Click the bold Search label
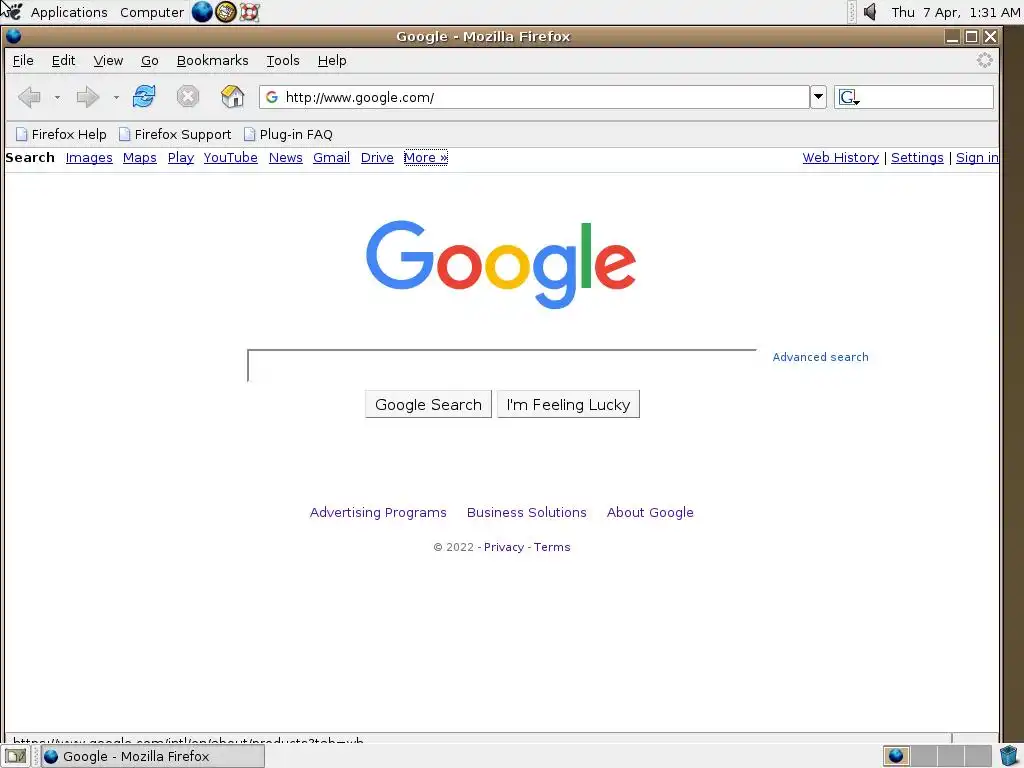Viewport: 1024px width, 768px height. coord(30,157)
